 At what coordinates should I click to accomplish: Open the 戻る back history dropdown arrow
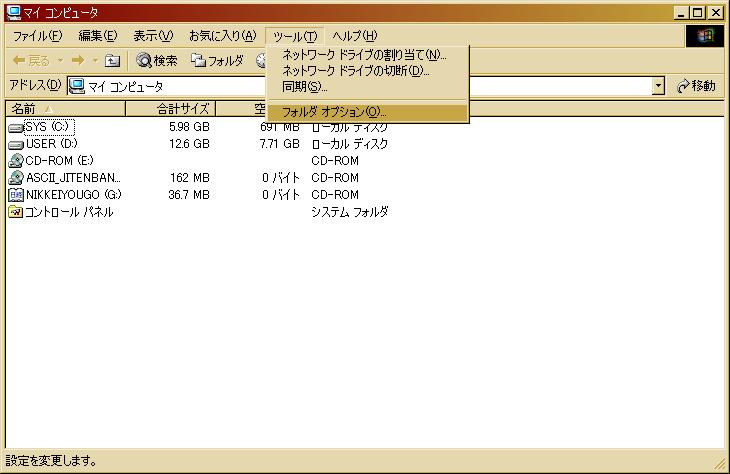(58, 61)
